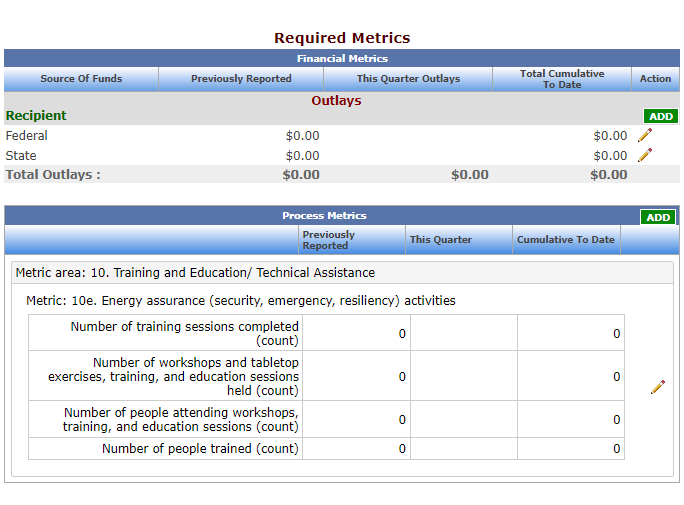
Task: Click the Outlays subheading
Action: [x=336, y=101]
